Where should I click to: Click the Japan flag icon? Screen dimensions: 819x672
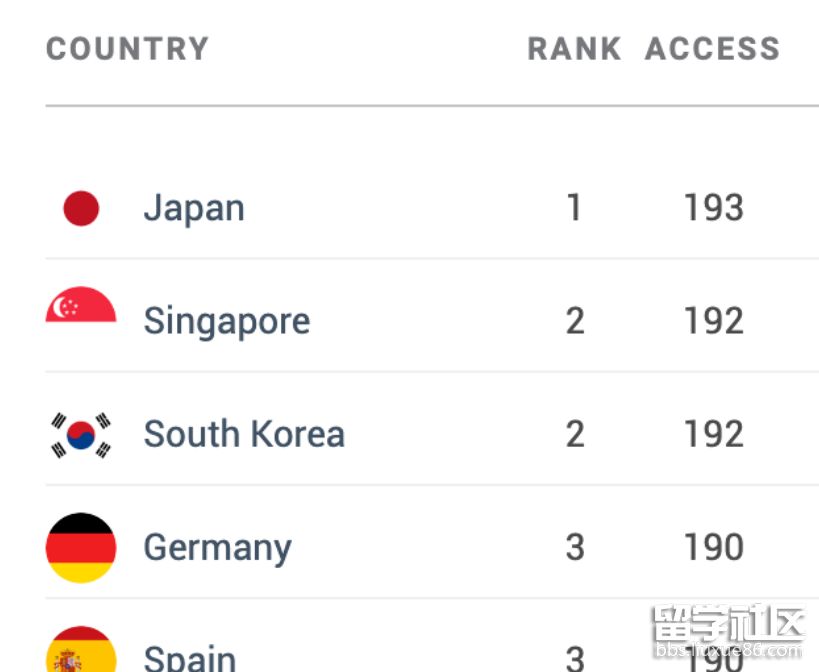81,209
